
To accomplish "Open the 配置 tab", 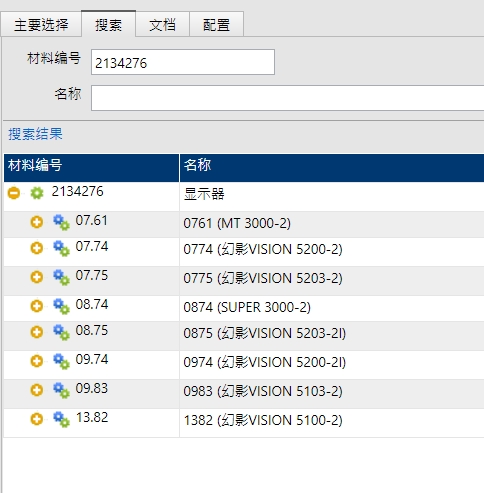I will [x=216, y=25].
